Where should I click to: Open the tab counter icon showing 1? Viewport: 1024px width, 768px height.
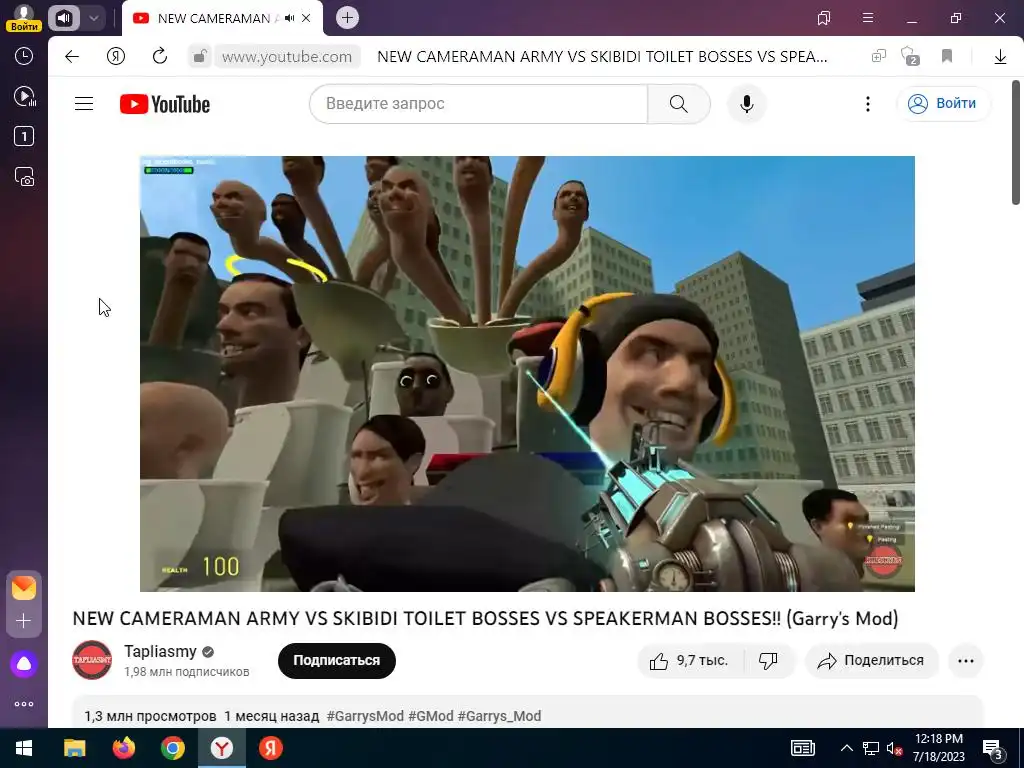pos(24,136)
